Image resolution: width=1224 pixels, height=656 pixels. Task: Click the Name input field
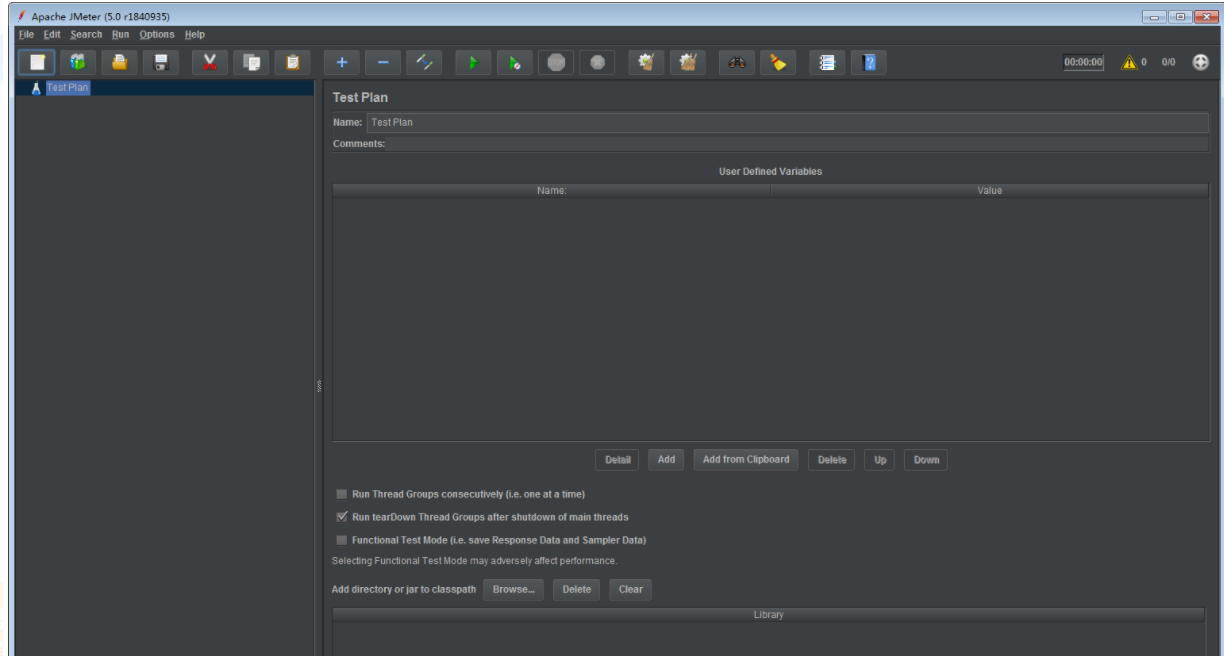(x=788, y=122)
